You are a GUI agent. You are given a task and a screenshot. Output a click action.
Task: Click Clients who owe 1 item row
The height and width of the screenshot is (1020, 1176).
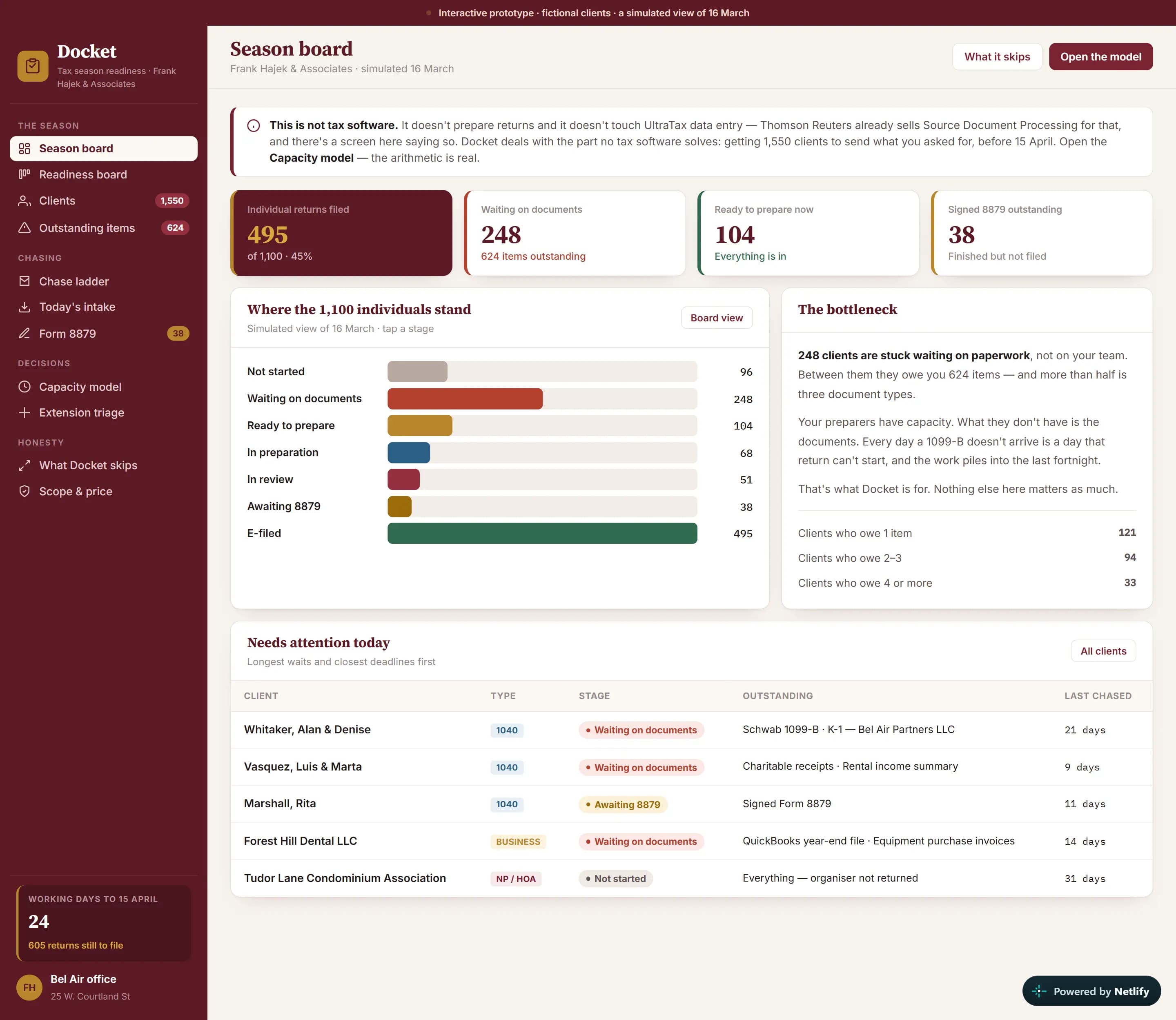[967, 533]
